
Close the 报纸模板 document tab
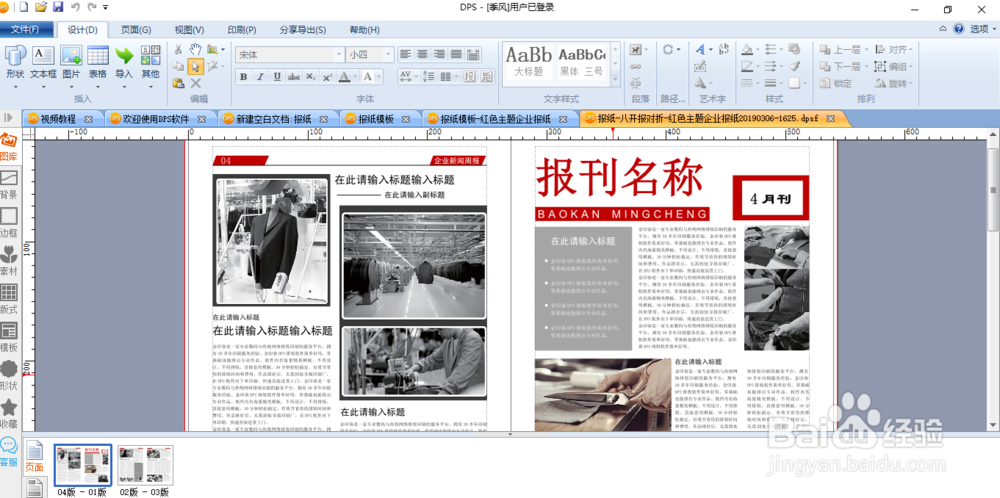pyautogui.click(x=408, y=119)
